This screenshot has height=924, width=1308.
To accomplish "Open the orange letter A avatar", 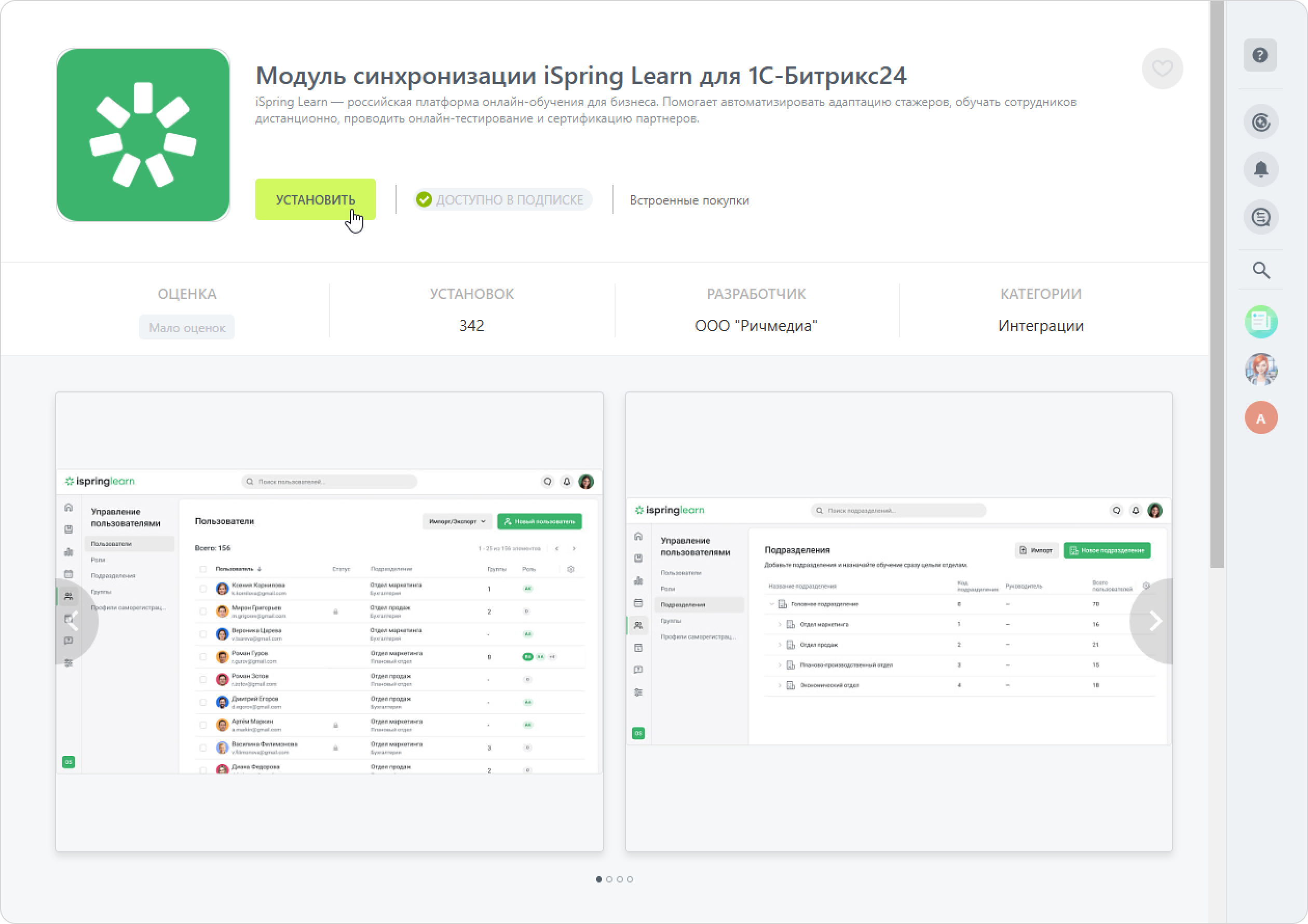I will point(1261,417).
